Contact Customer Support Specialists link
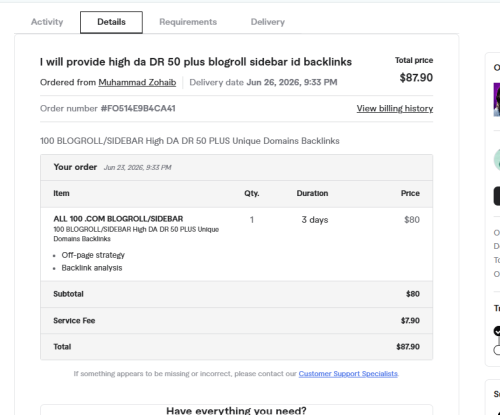 pyautogui.click(x=348, y=374)
